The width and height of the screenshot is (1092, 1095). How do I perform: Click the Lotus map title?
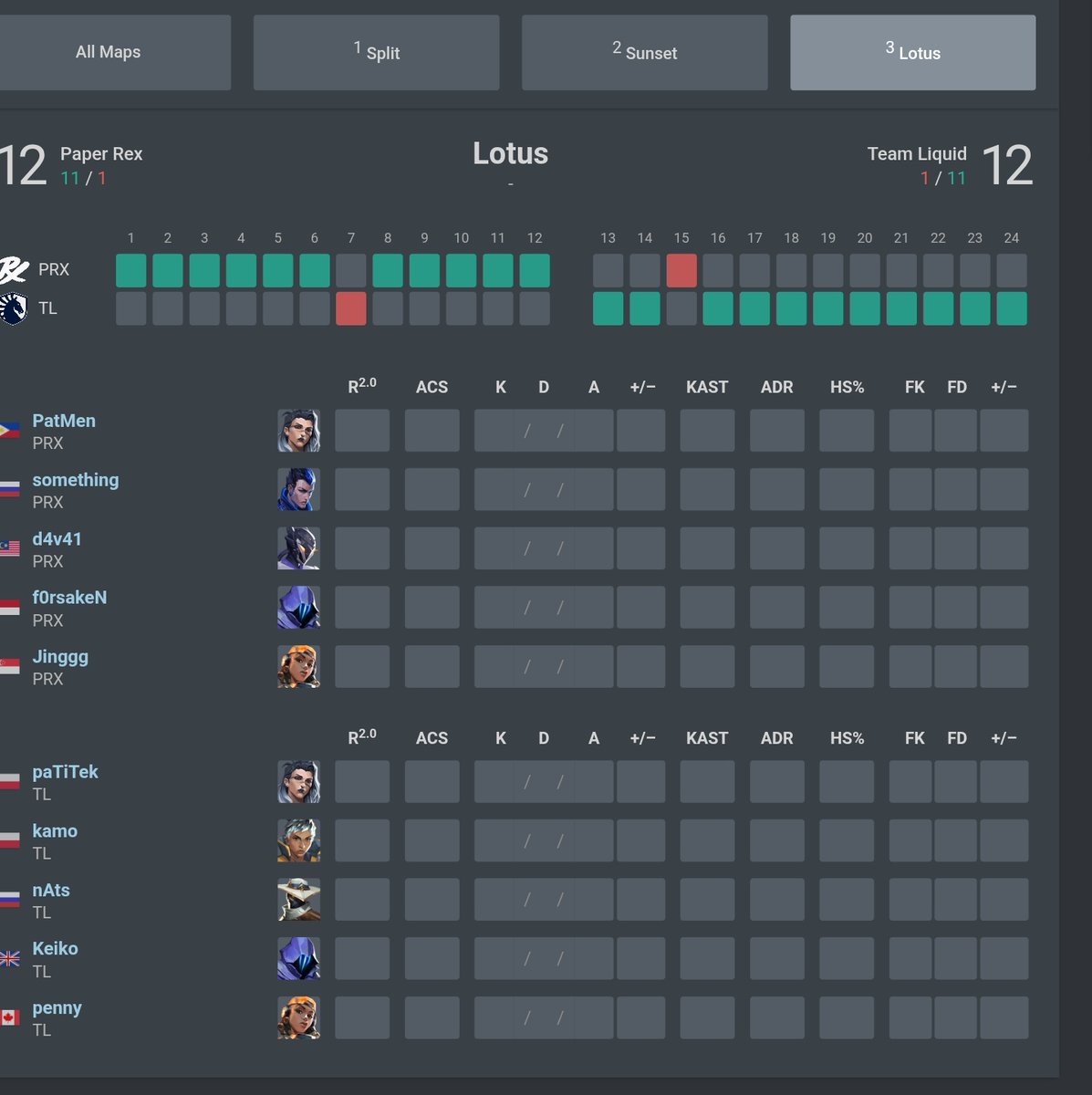[x=510, y=153]
